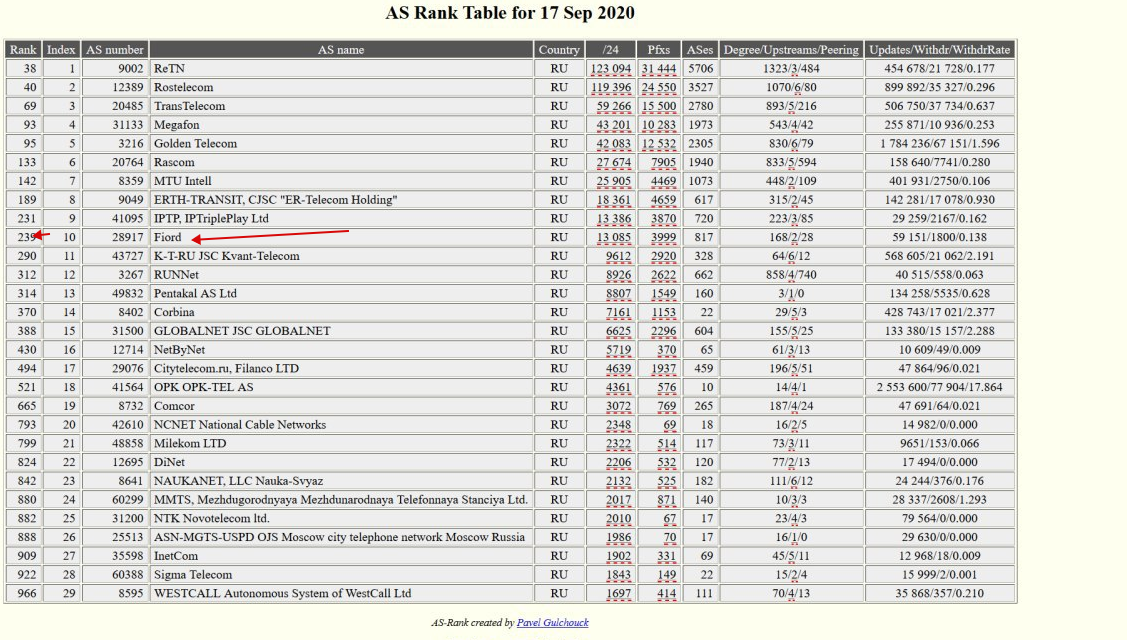
Task: Click the ASes column header
Action: coord(699,50)
